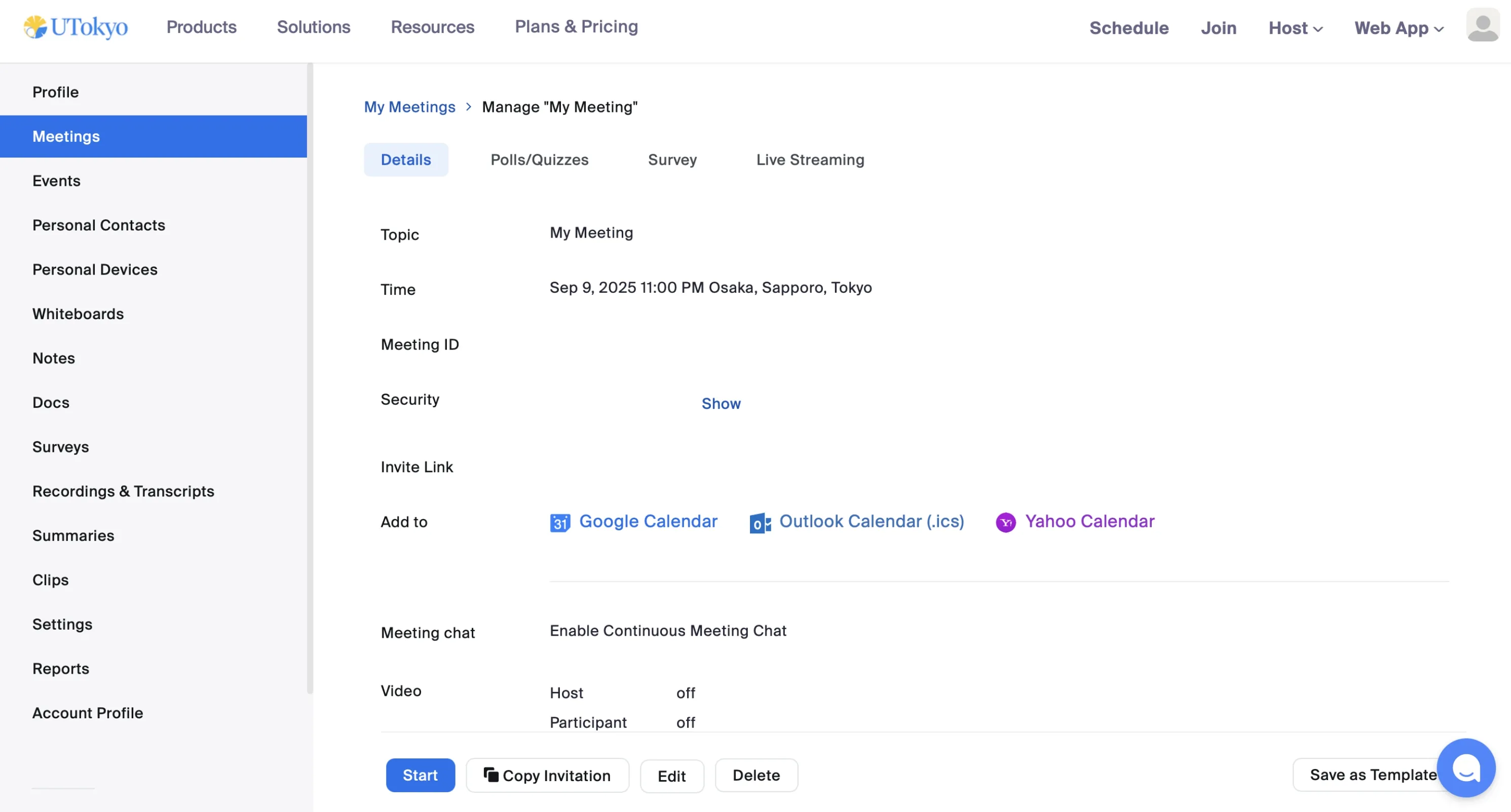Open Recordings & Transcripts in sidebar

123,491
